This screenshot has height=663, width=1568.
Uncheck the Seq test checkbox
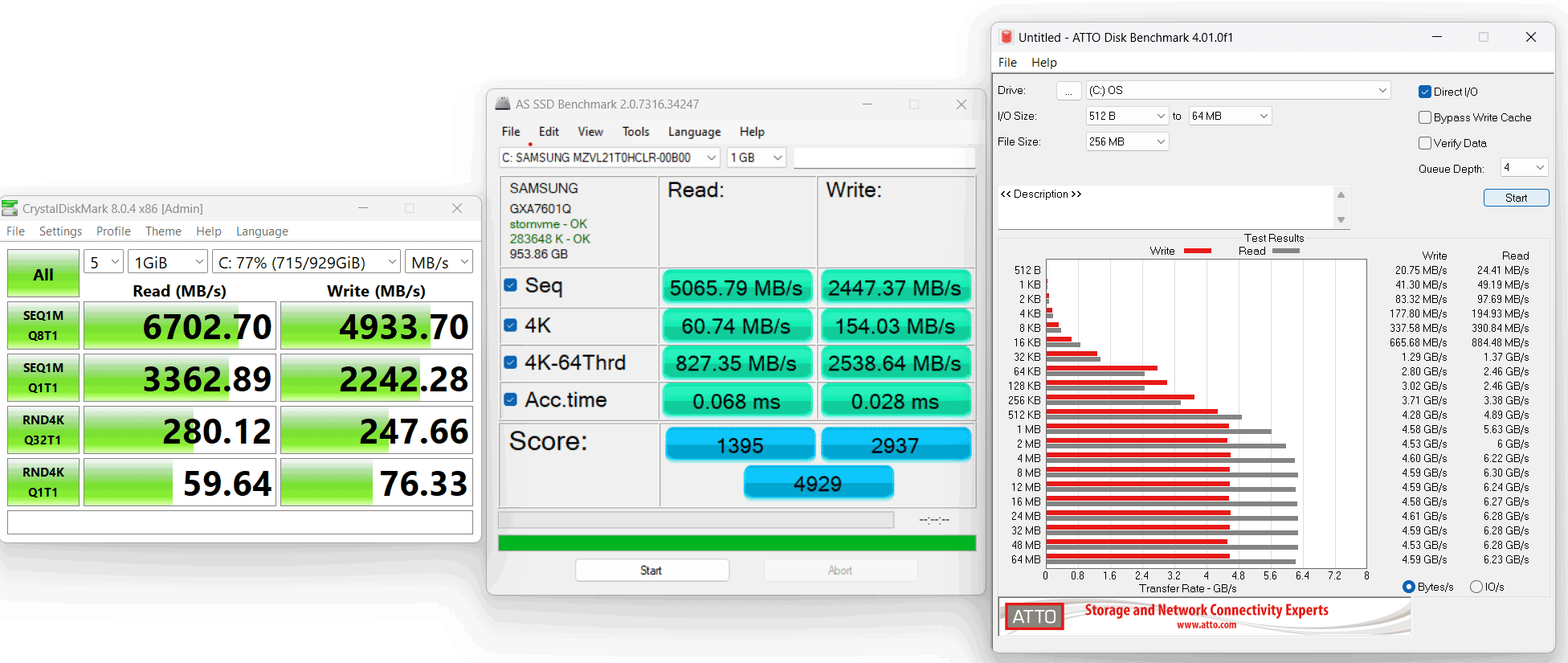pos(510,285)
